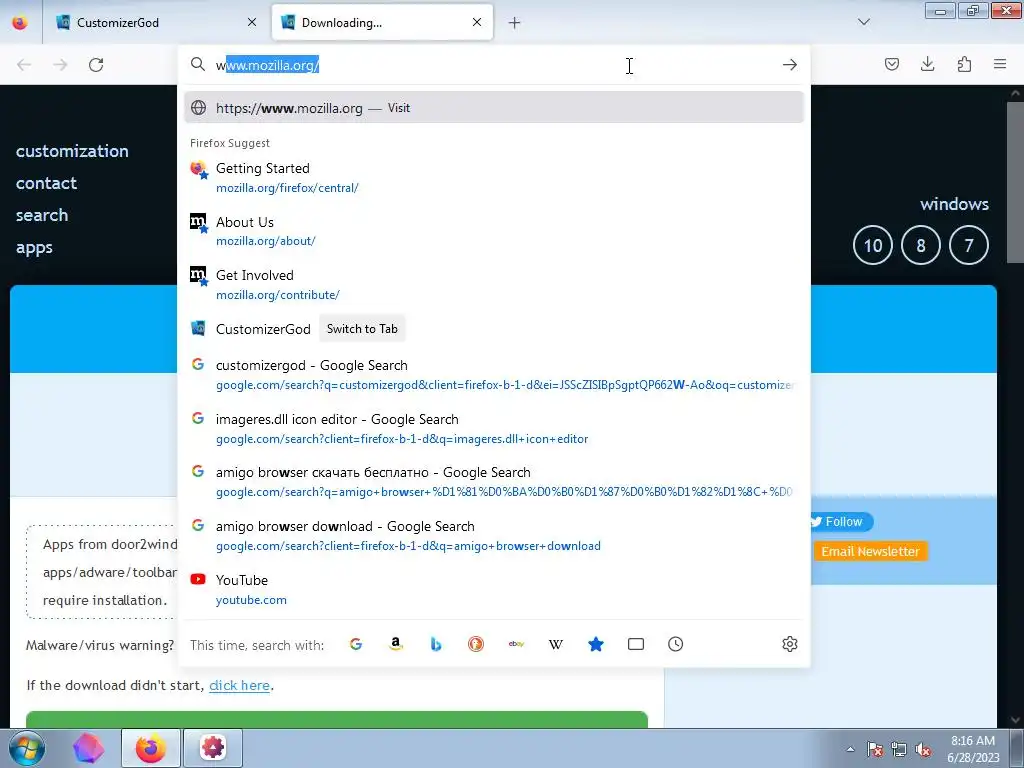Open the Windows Start menu
The height and width of the screenshot is (768, 1024).
click(x=26, y=748)
